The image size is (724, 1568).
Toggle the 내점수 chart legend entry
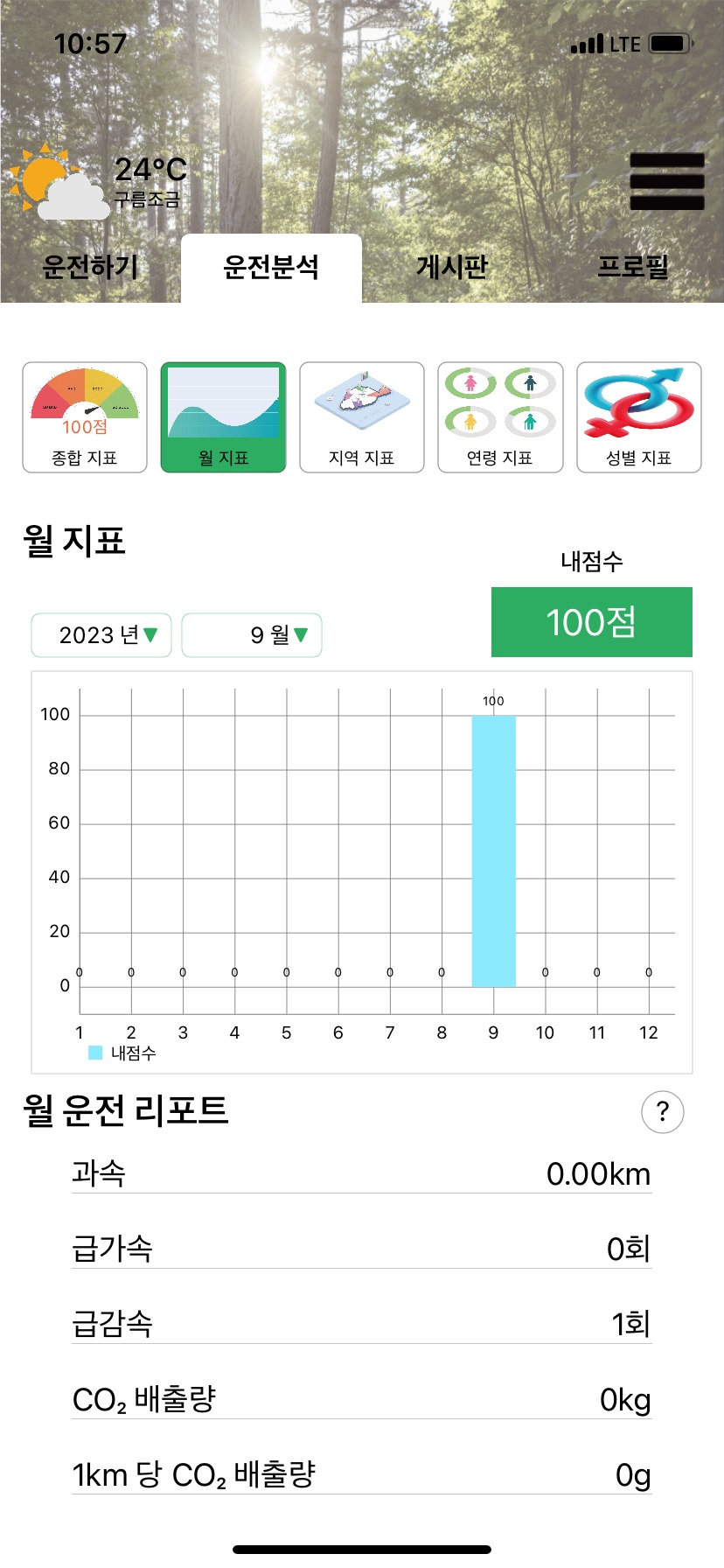point(122,1053)
